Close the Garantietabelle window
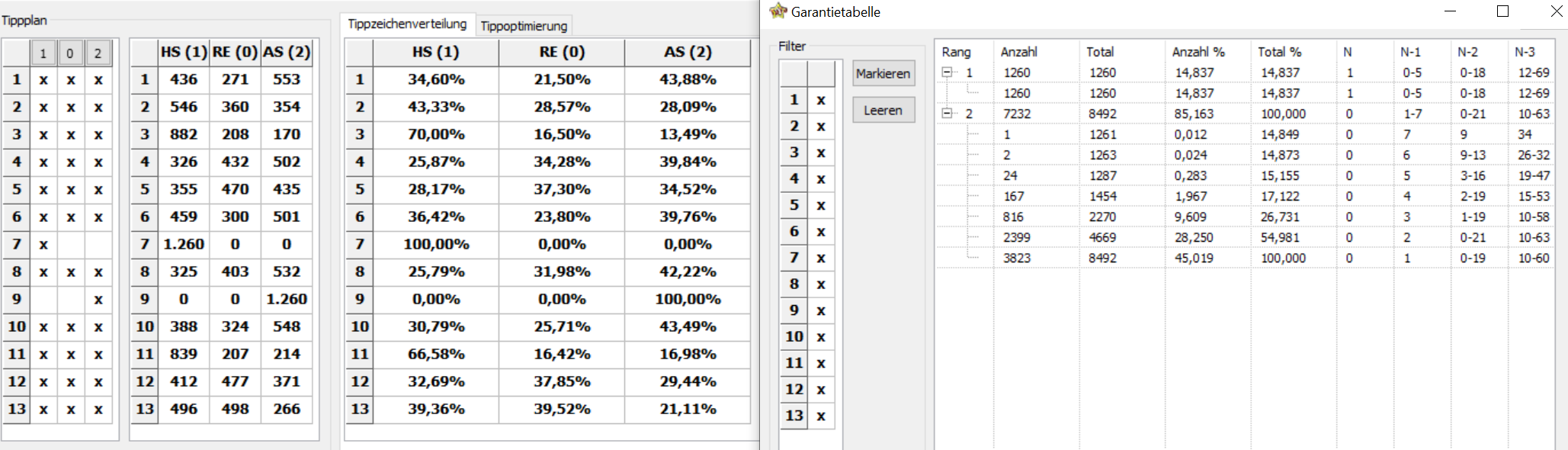 pos(1557,11)
